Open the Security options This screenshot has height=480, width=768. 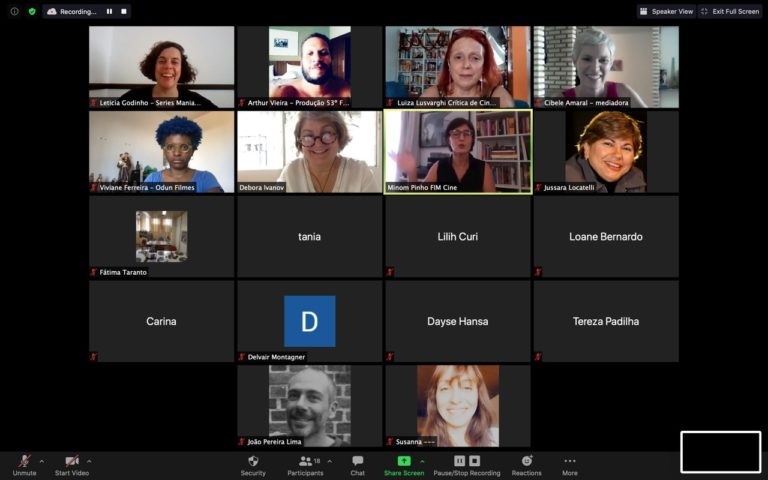pyautogui.click(x=253, y=465)
